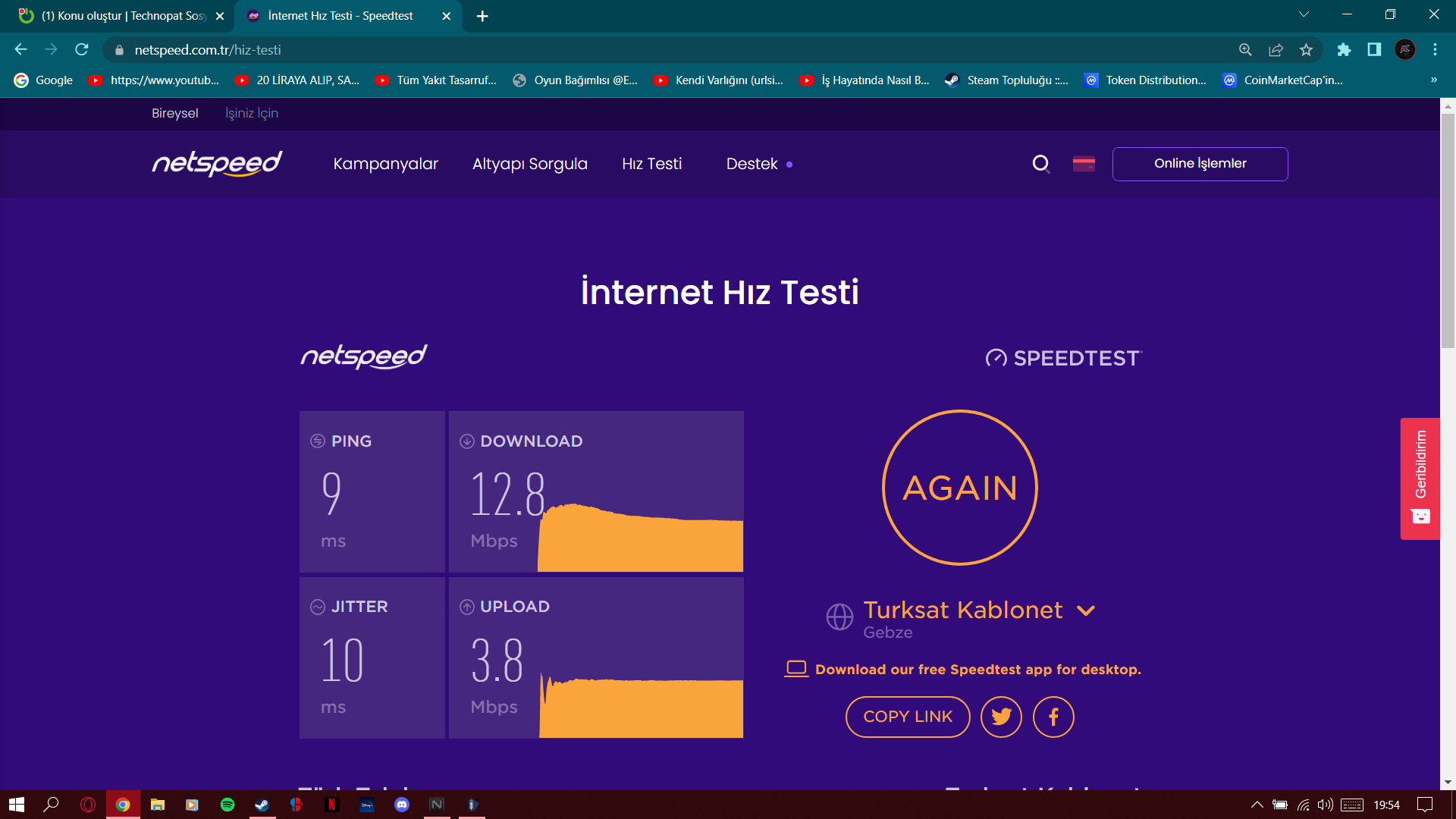Image resolution: width=1456 pixels, height=819 pixels.
Task: Click the site search magnifier icon
Action: [x=1041, y=164]
